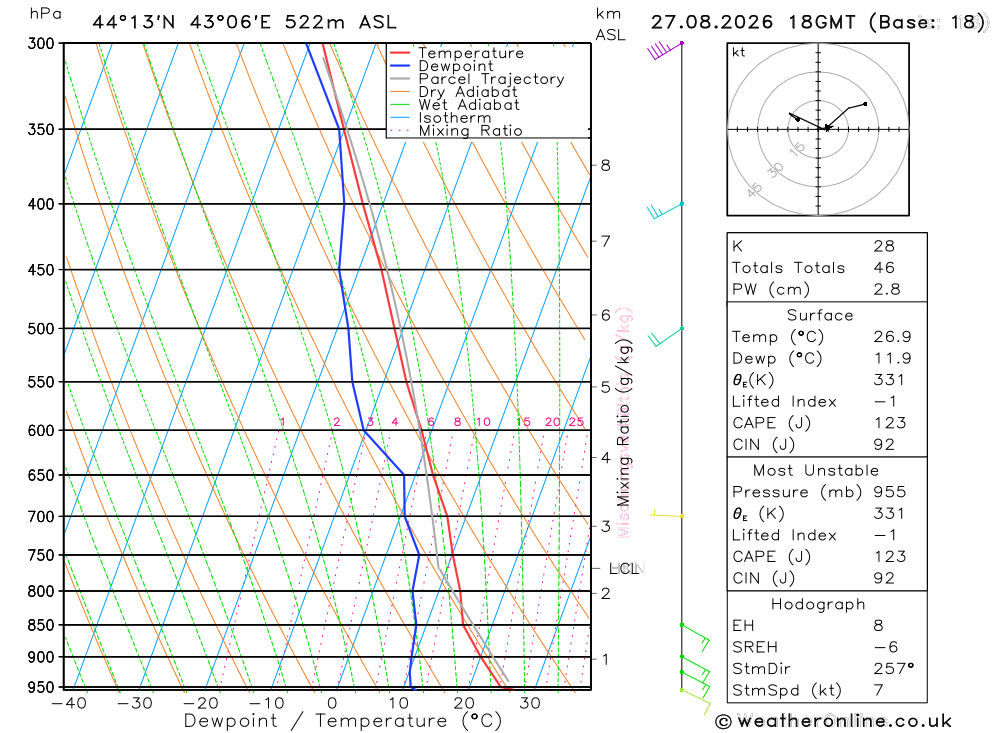The height and width of the screenshot is (733, 1000).
Task: Click the hodograph 45 ring label
Action: click(754, 189)
